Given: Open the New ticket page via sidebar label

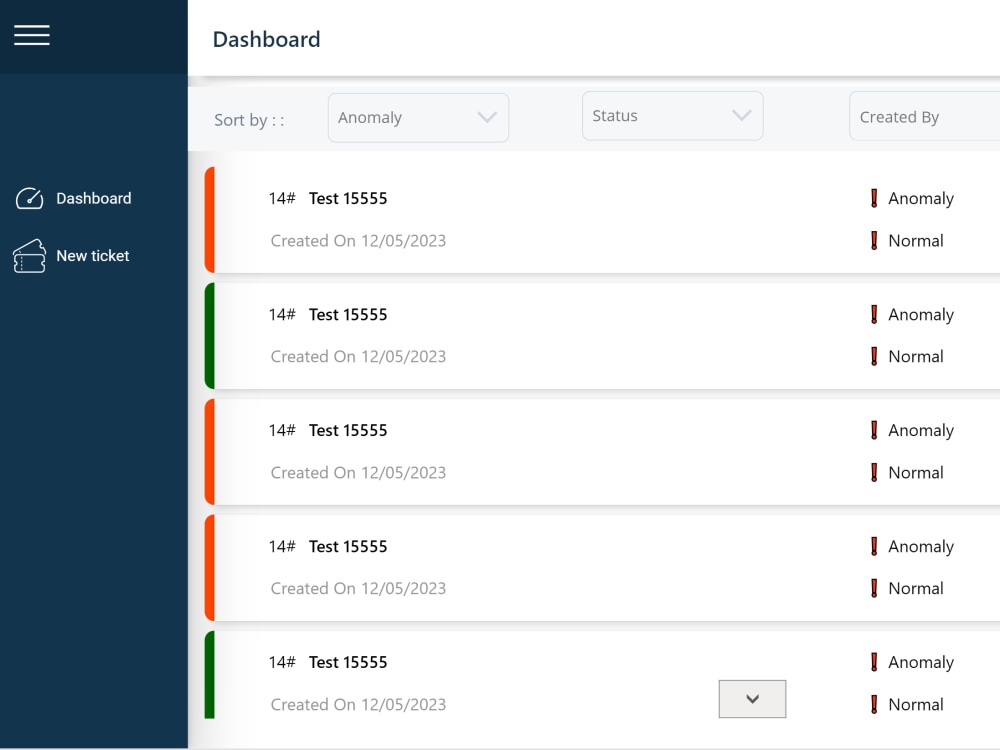Looking at the screenshot, I should click(x=92, y=256).
